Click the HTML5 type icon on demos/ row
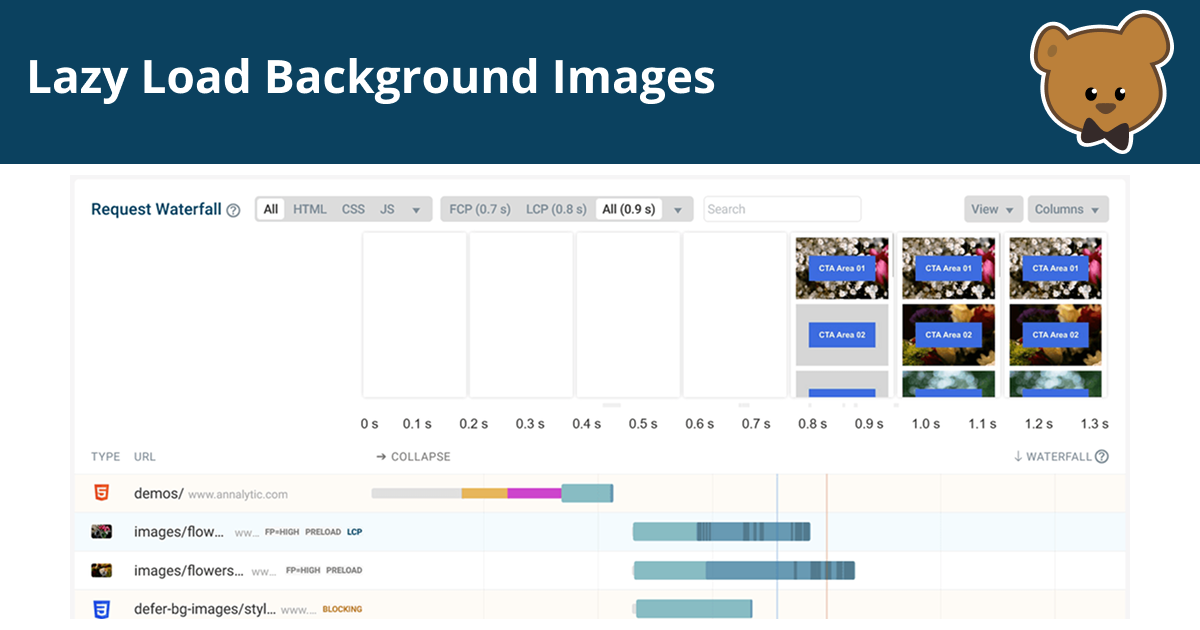 point(101,492)
